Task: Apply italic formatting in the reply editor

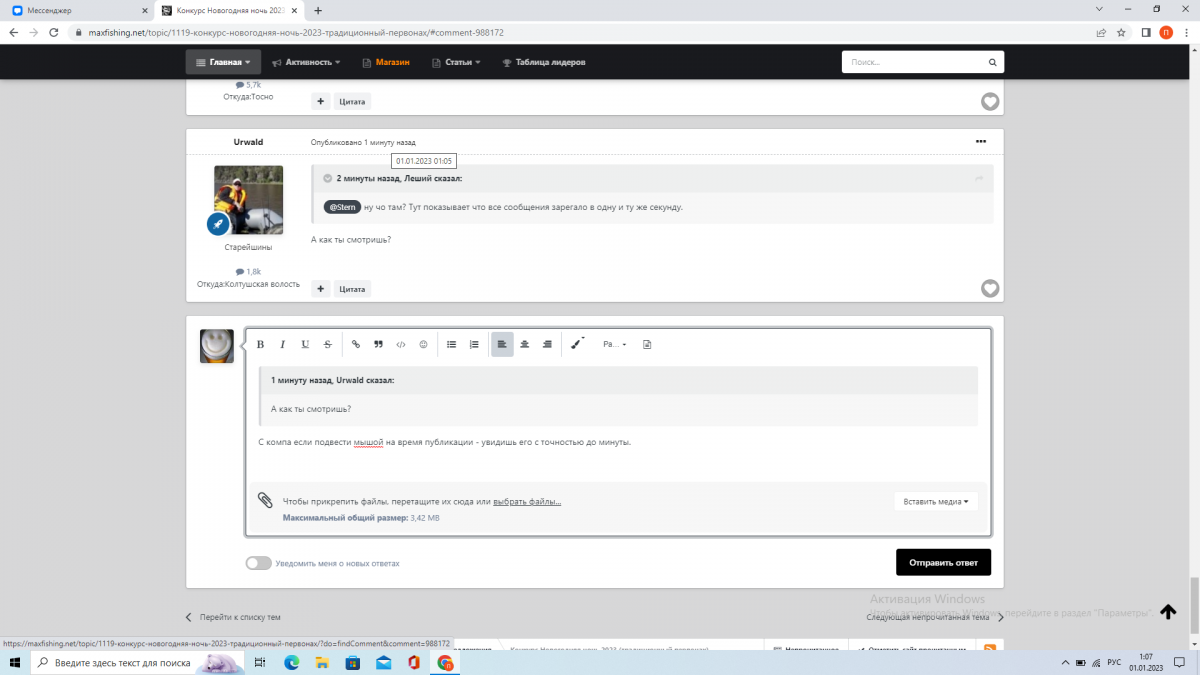Action: pyautogui.click(x=282, y=344)
